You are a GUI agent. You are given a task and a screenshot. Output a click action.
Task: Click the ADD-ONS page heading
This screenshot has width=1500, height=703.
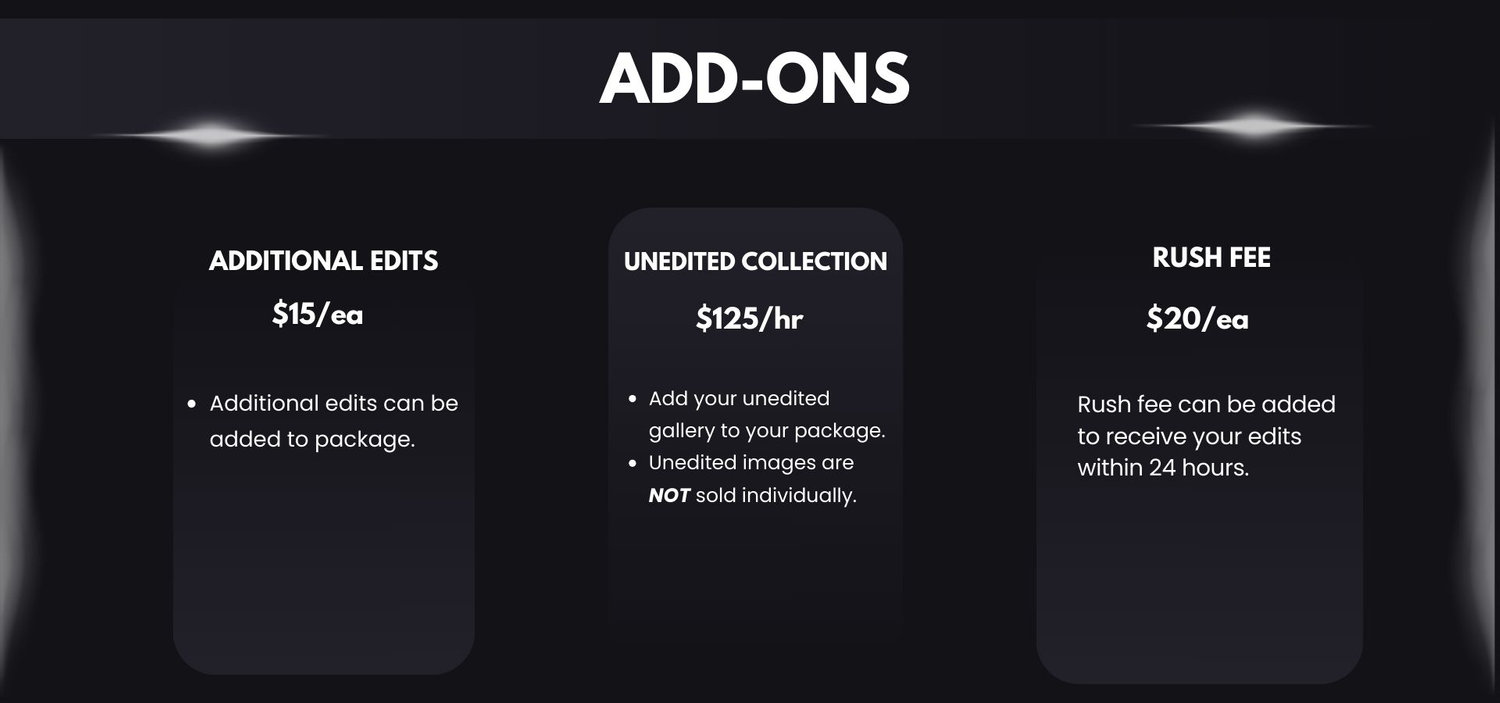click(754, 78)
